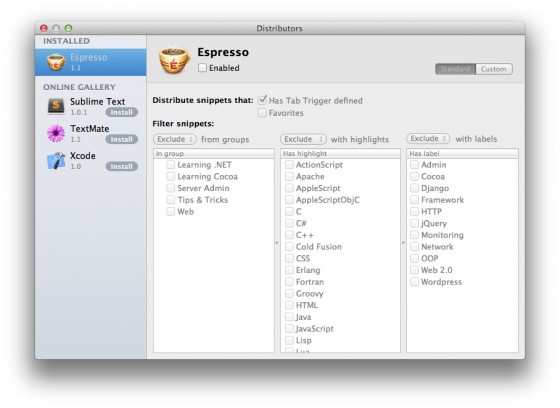The height and width of the screenshot is (408, 560).
Task: Click the In group column header
Action: 214,154
